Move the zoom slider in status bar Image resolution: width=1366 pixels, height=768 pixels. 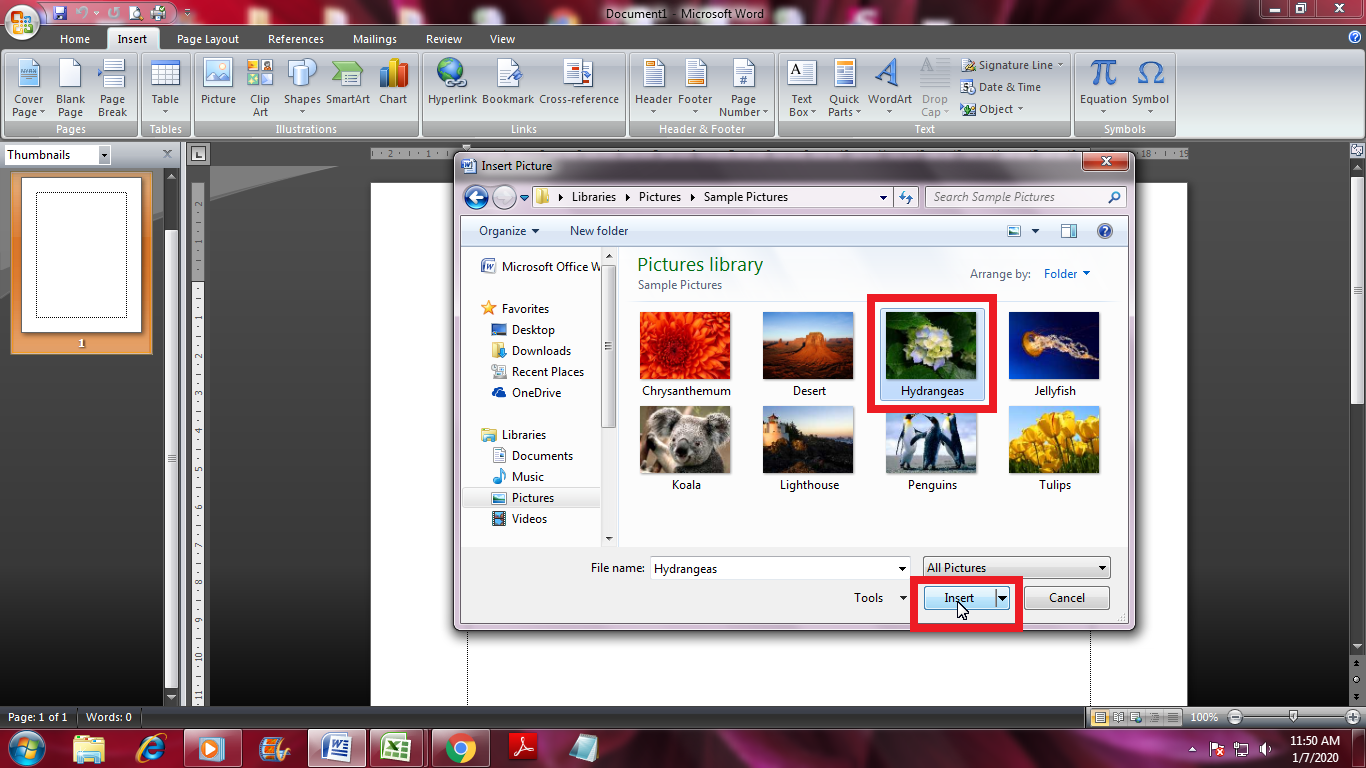pyautogui.click(x=1294, y=717)
